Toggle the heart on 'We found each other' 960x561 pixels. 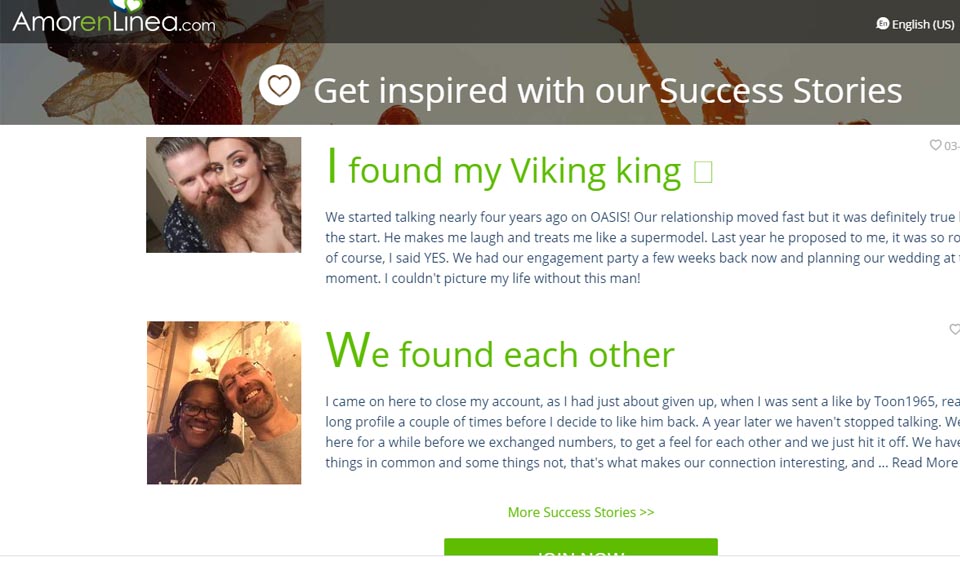pyautogui.click(x=954, y=329)
